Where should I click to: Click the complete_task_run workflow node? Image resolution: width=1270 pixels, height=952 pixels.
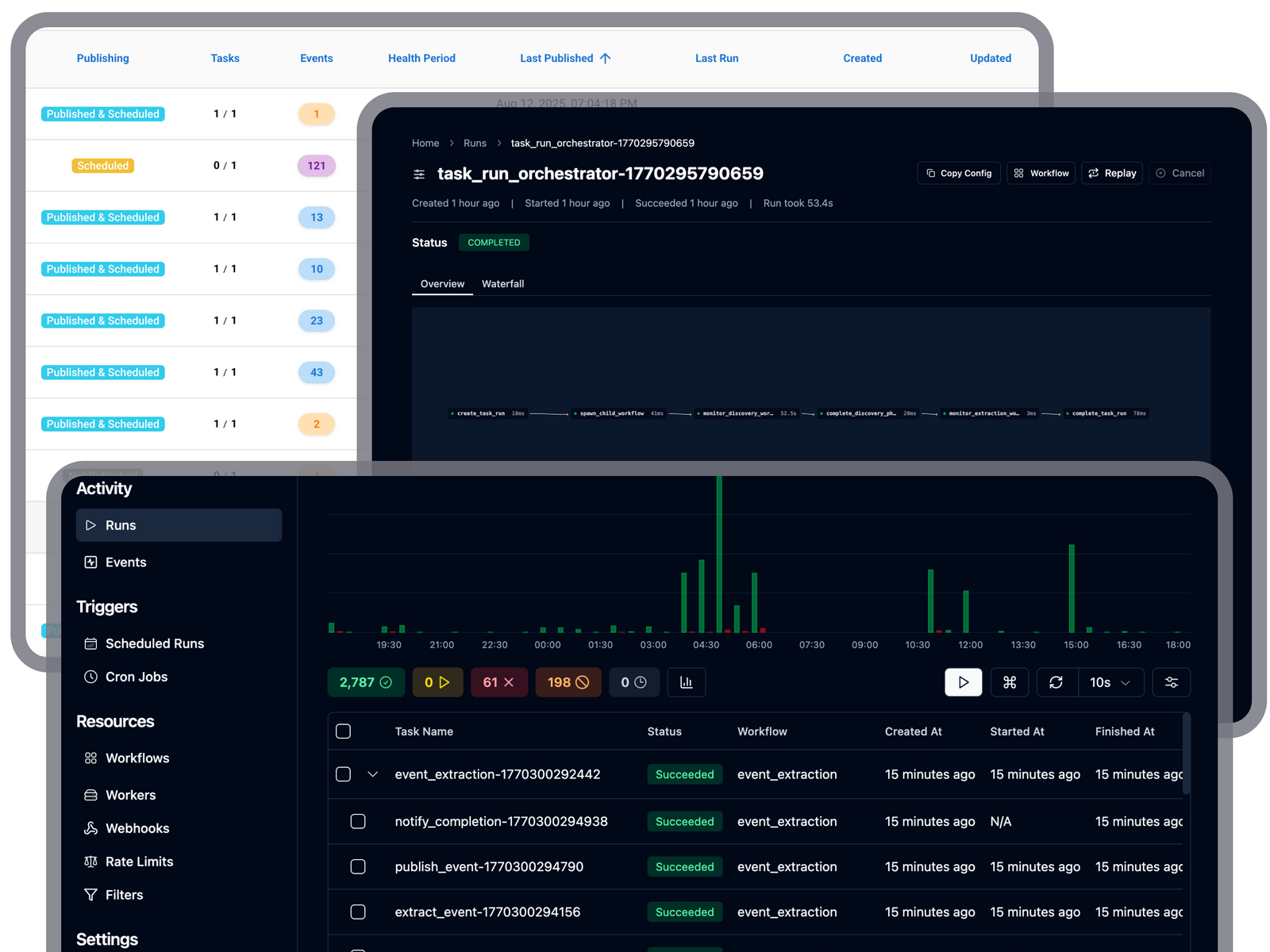[x=1107, y=413]
